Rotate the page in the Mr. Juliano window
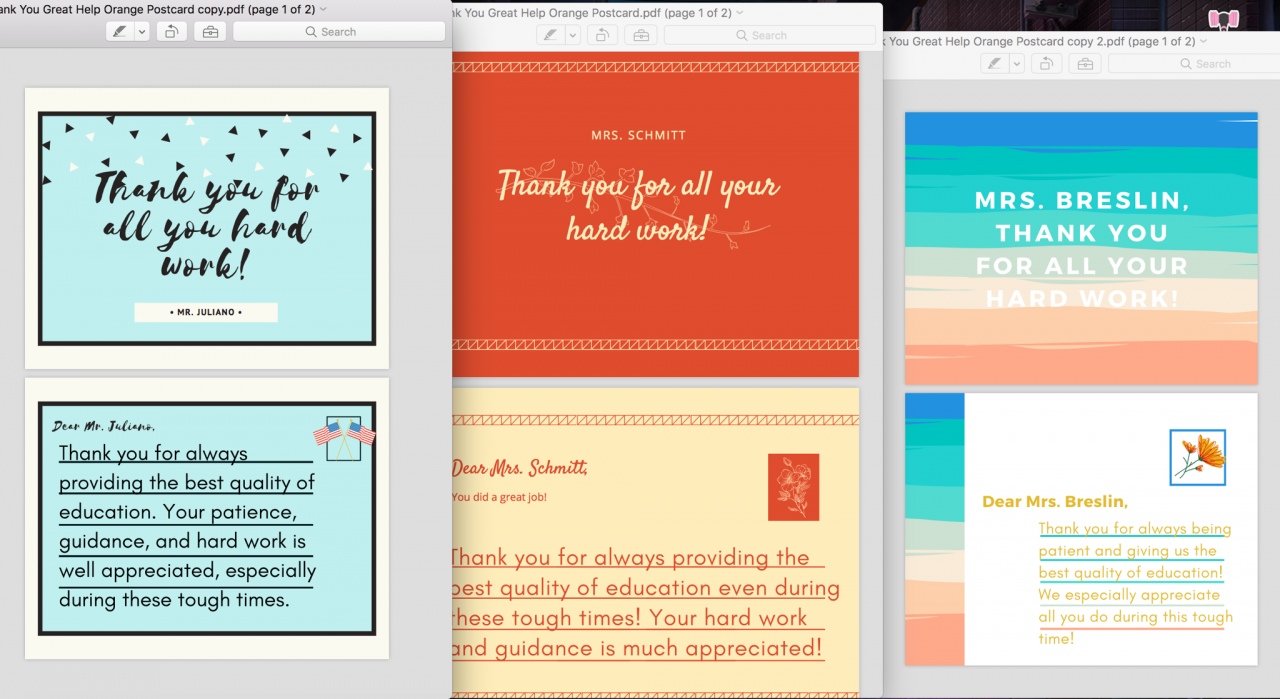Screen dimensions: 1280x699 [171, 32]
